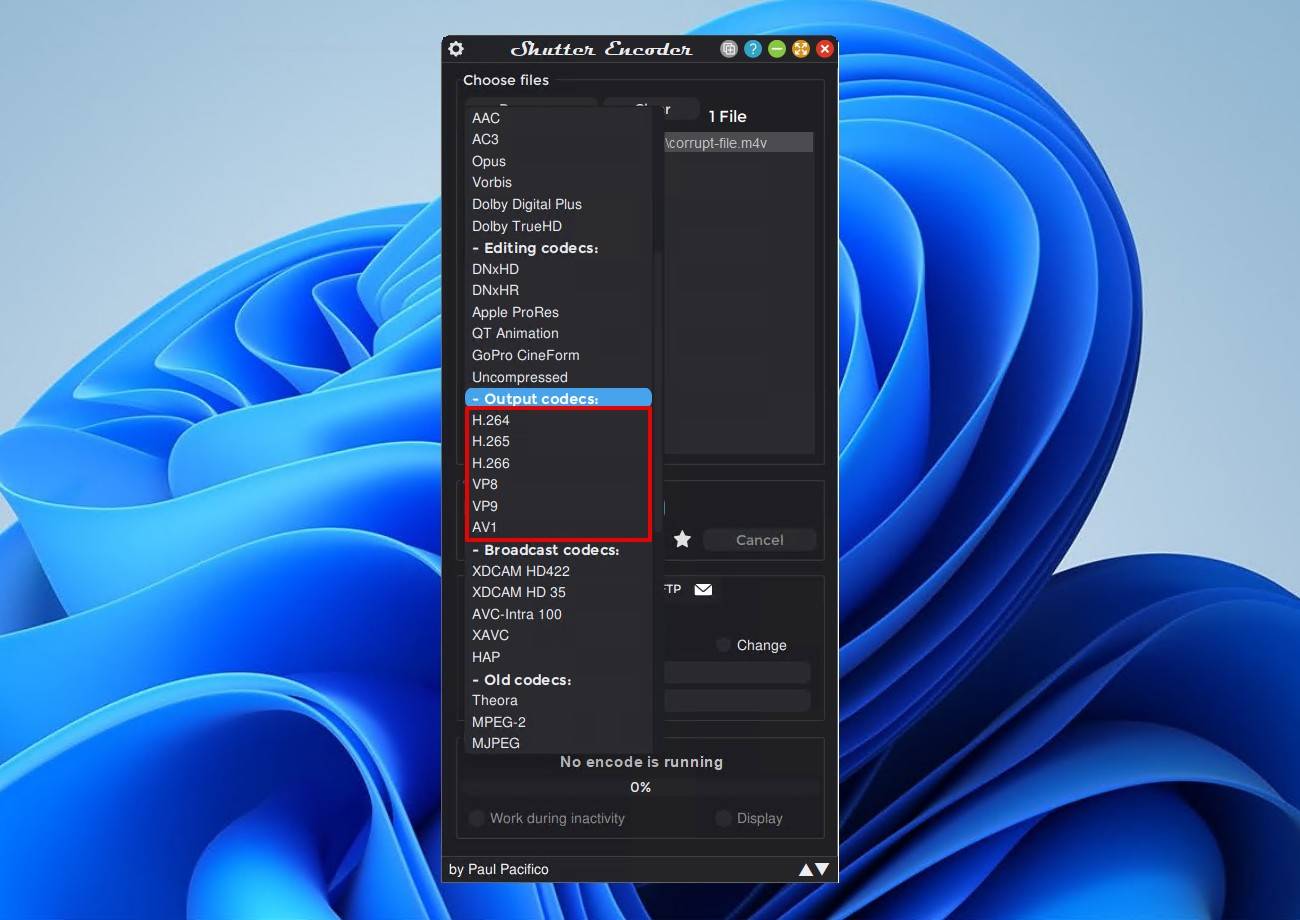Click the Cancel button
This screenshot has height=920, width=1300.
[x=760, y=540]
